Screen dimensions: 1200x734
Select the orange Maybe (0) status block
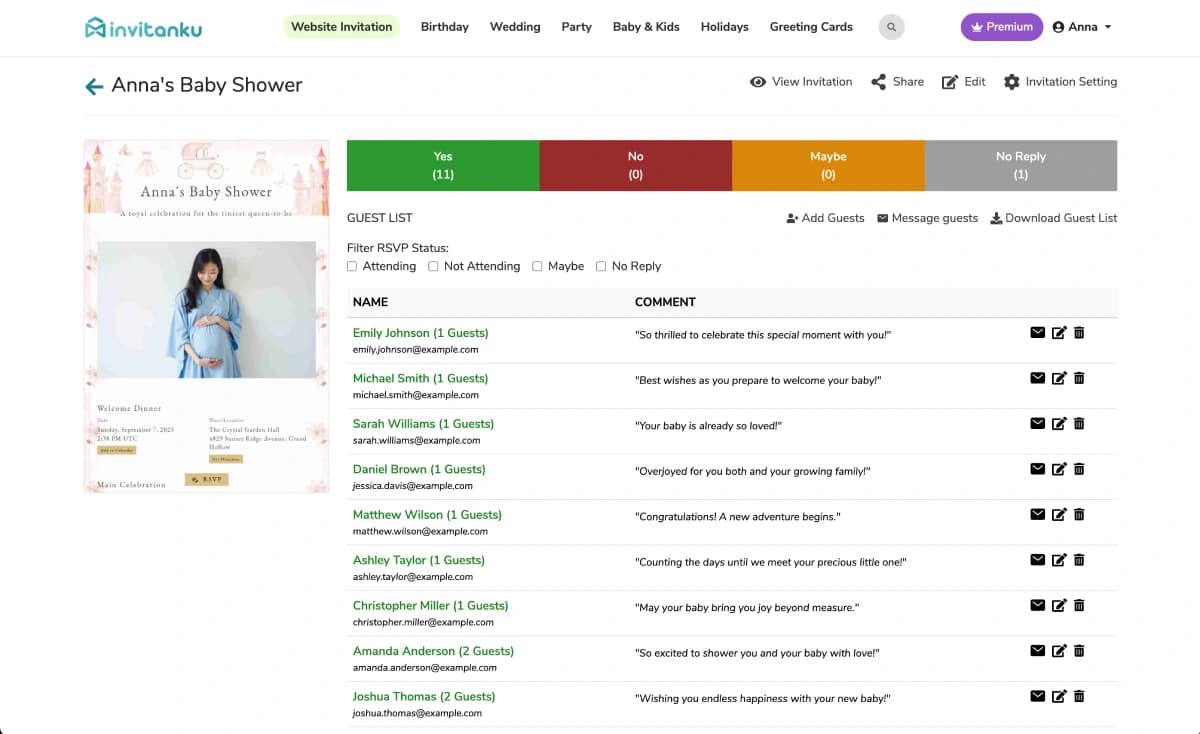[x=828, y=165]
